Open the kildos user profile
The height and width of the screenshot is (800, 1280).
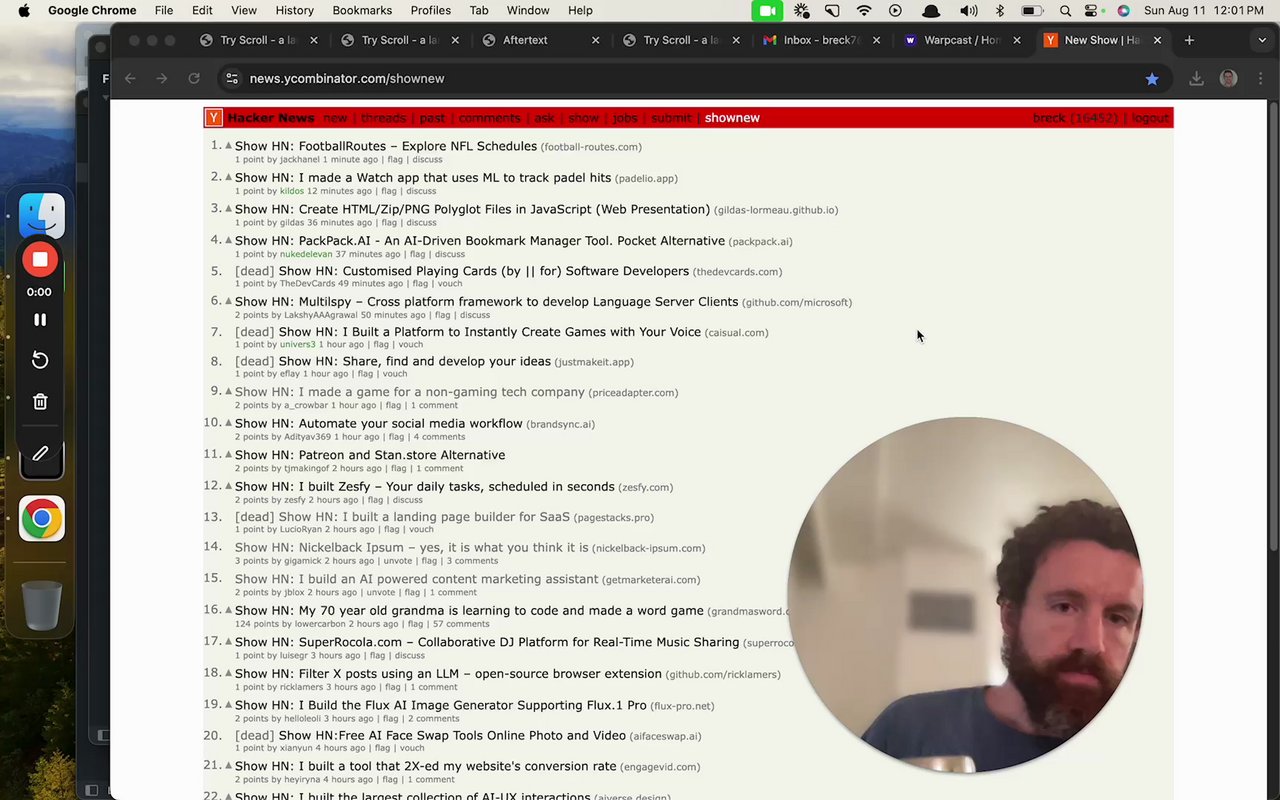tap(292, 191)
